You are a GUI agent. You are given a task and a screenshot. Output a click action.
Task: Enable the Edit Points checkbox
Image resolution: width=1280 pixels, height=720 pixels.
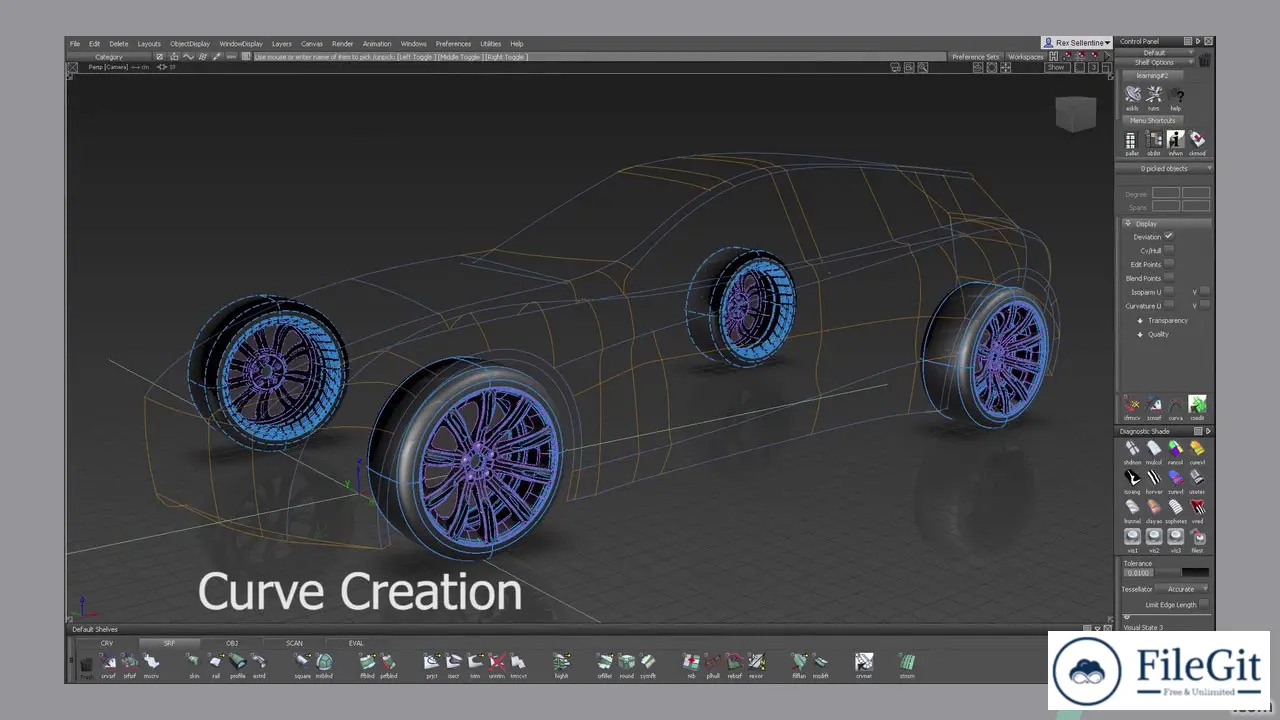(x=1168, y=264)
